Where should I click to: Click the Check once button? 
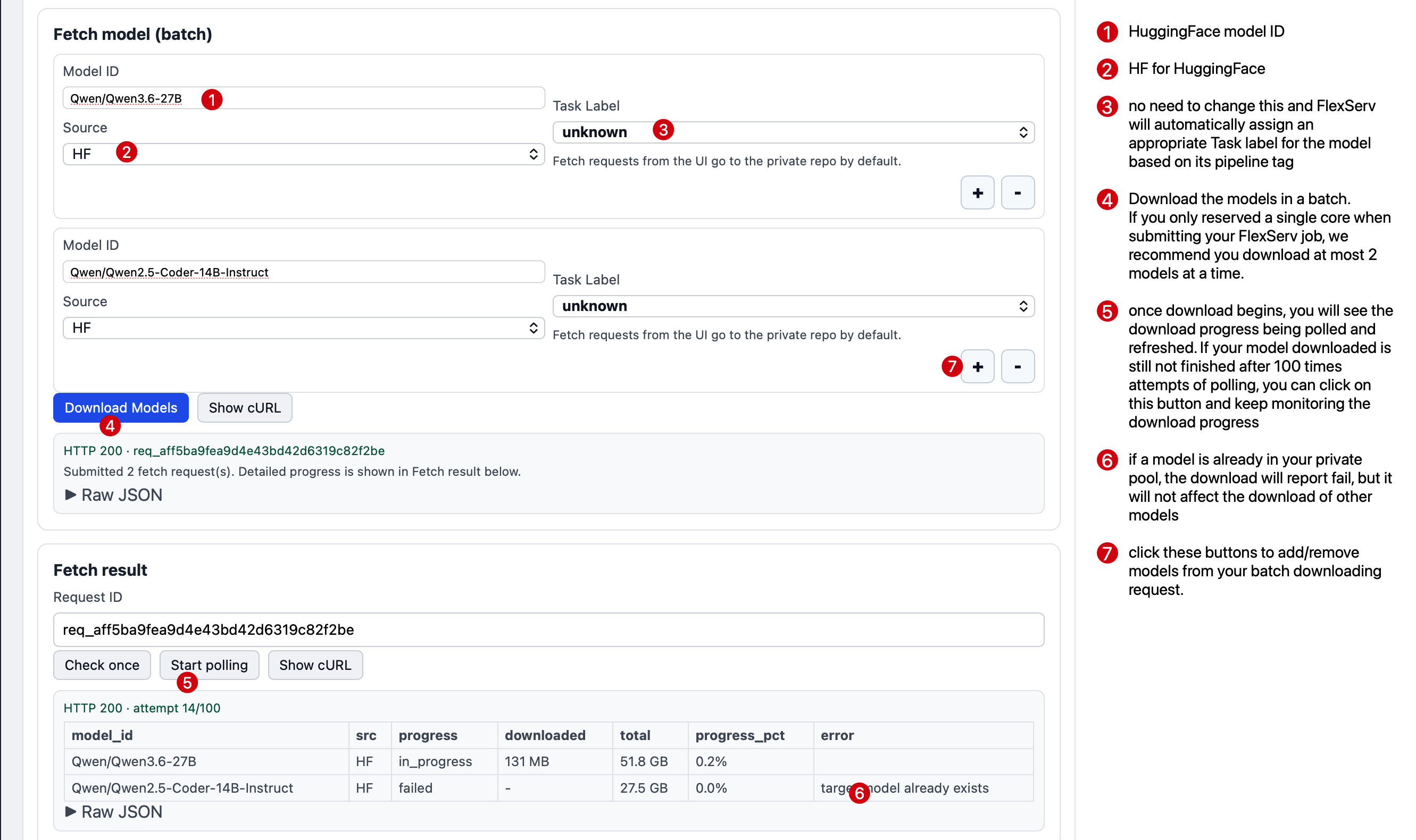102,665
